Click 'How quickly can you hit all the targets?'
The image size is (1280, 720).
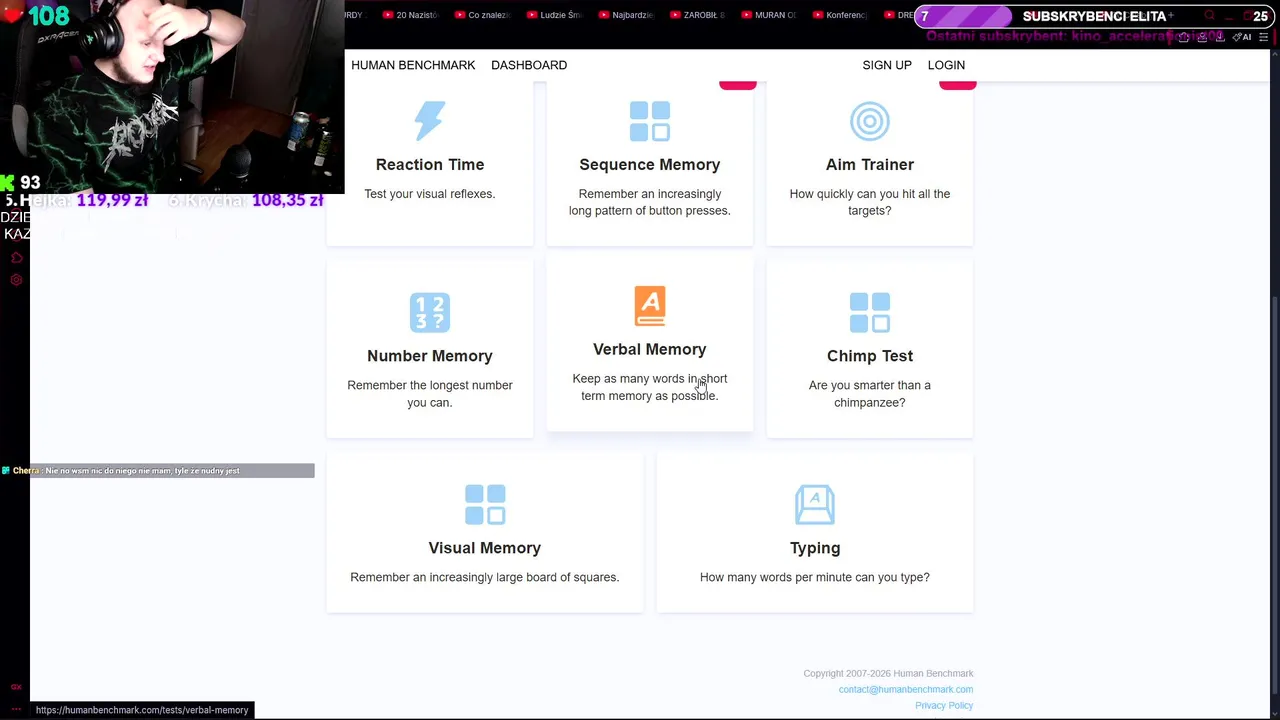click(870, 202)
